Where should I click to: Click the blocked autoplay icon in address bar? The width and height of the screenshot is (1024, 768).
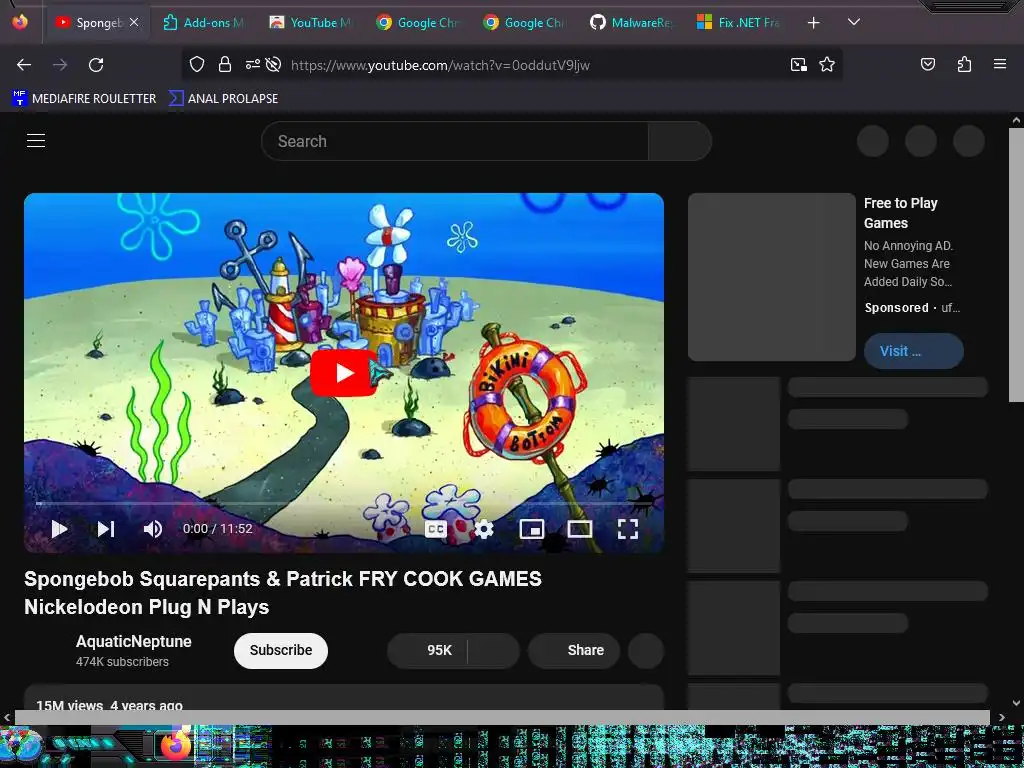274,64
